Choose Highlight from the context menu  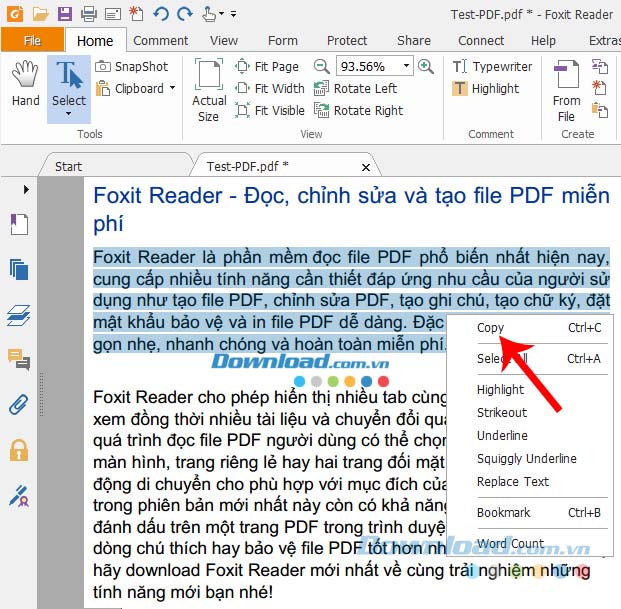point(530,390)
